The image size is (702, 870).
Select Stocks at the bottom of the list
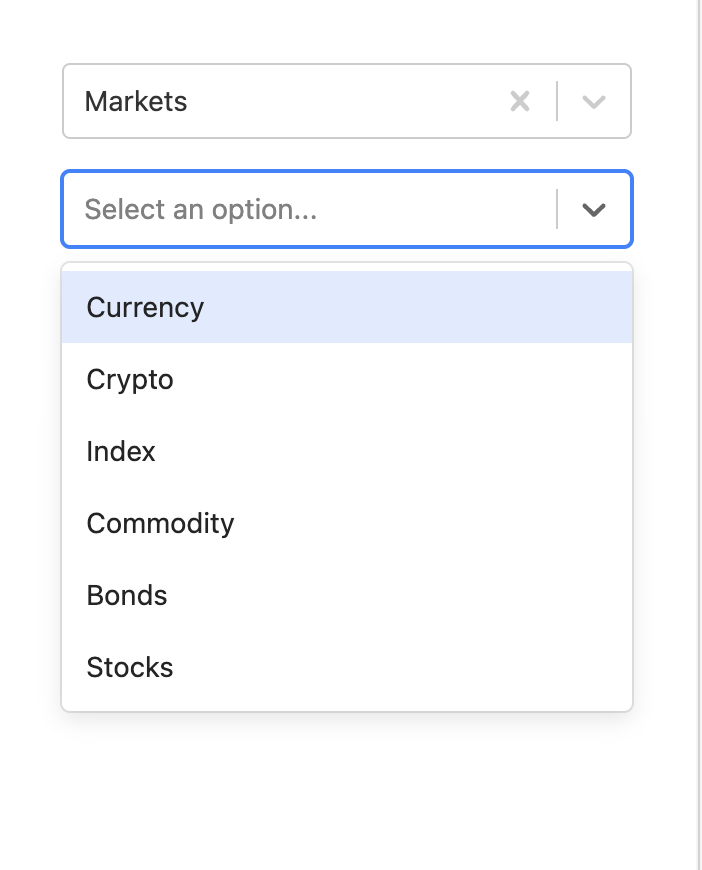(x=129, y=667)
